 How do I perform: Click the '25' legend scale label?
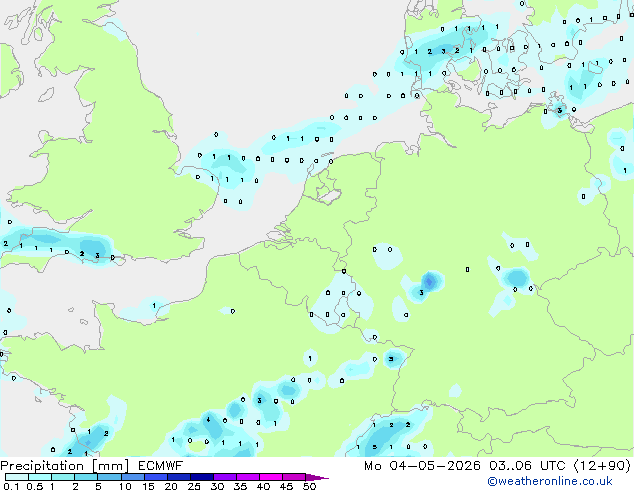(x=194, y=486)
